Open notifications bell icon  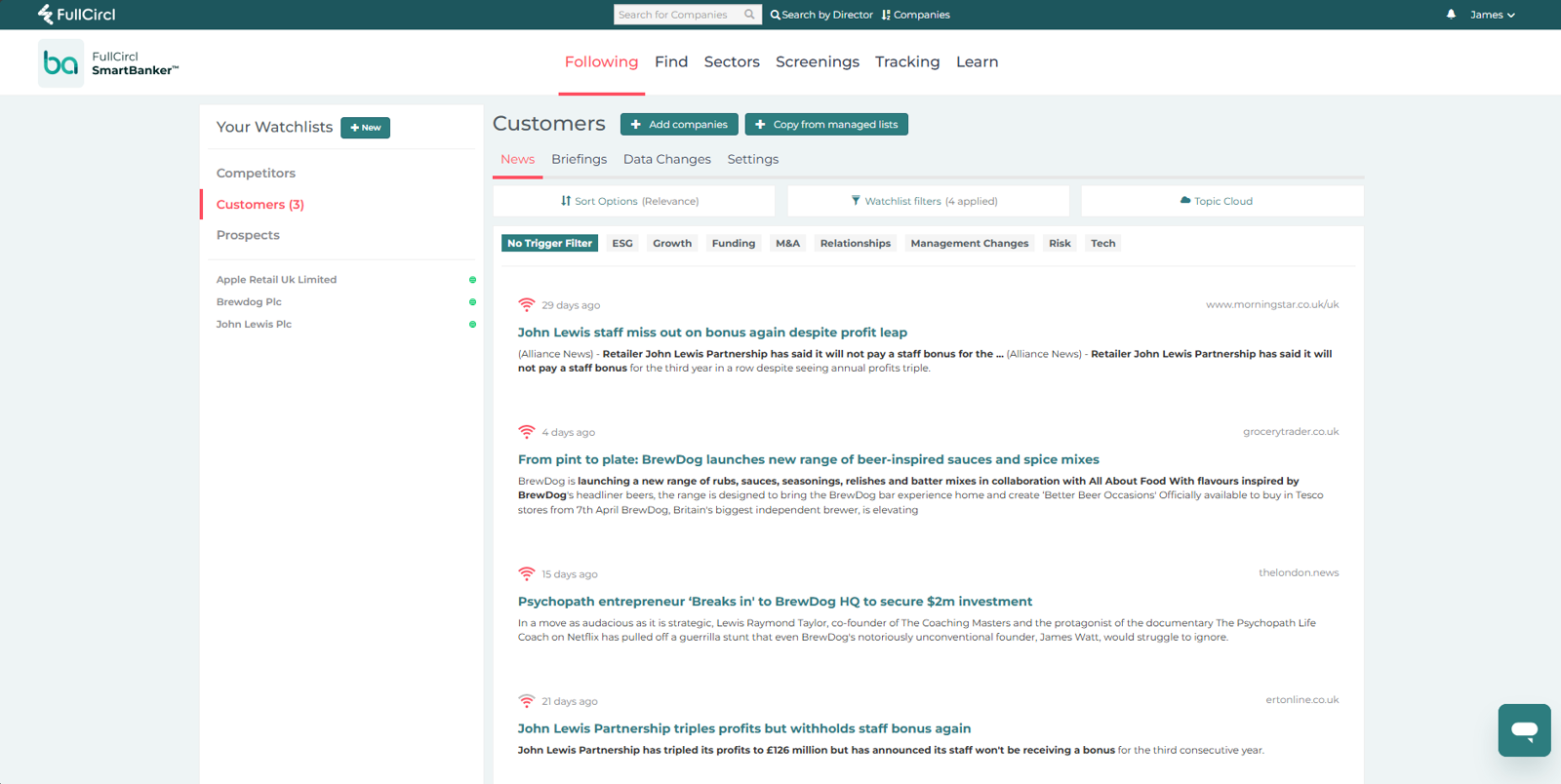(1451, 15)
